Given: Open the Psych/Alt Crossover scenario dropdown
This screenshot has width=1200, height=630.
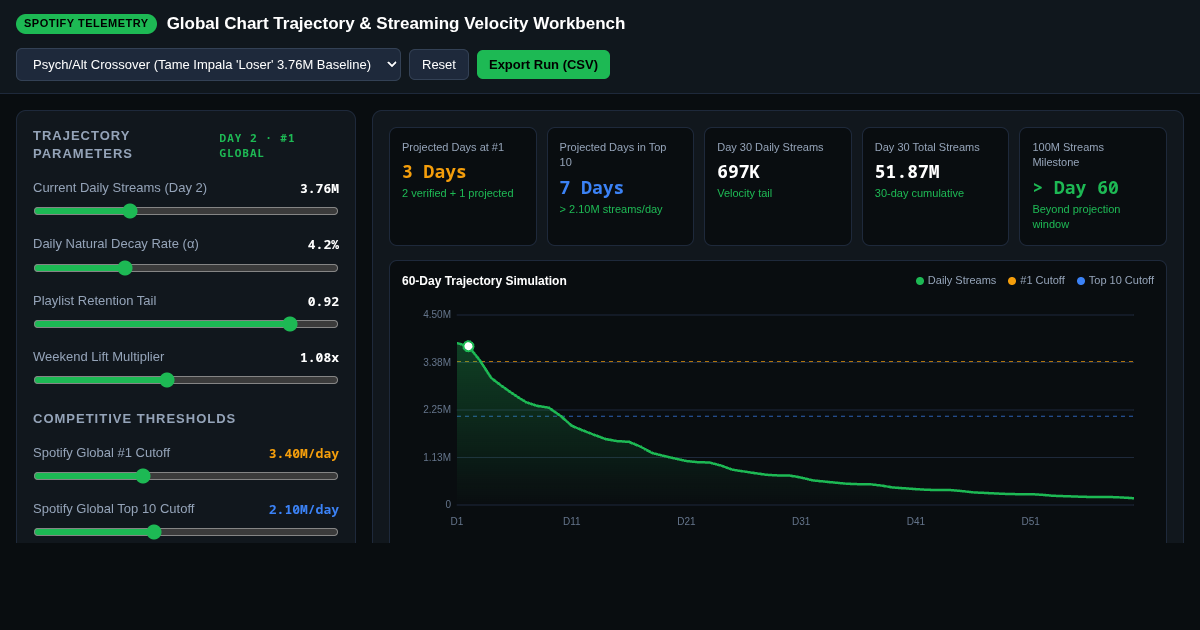Looking at the screenshot, I should pos(208,65).
